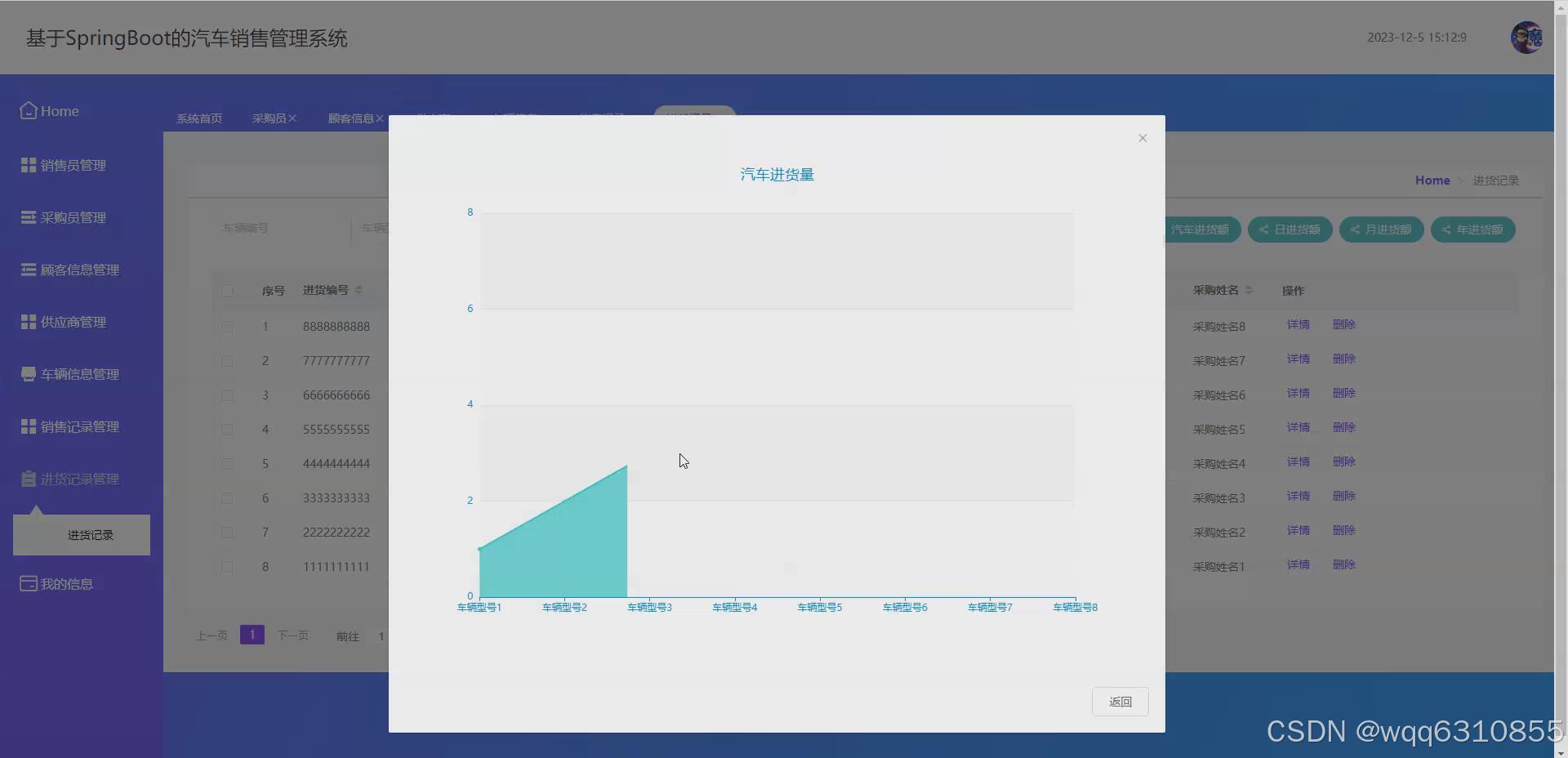Close the 汽车进货量 chart dialog
This screenshot has height=758, width=1568.
1143,138
